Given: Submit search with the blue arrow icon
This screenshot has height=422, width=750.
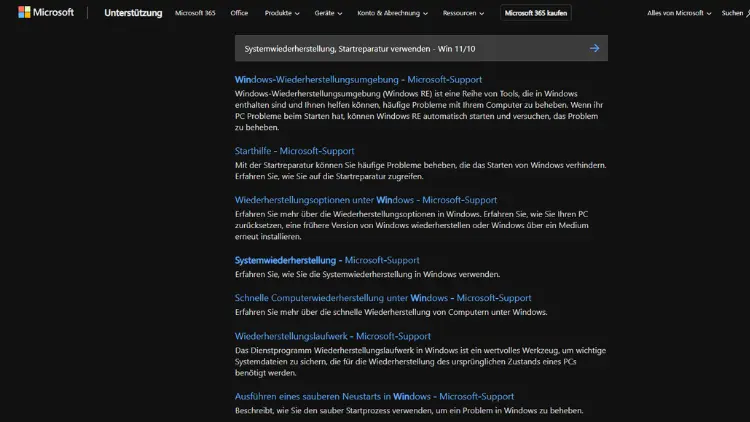Looking at the screenshot, I should (594, 48).
